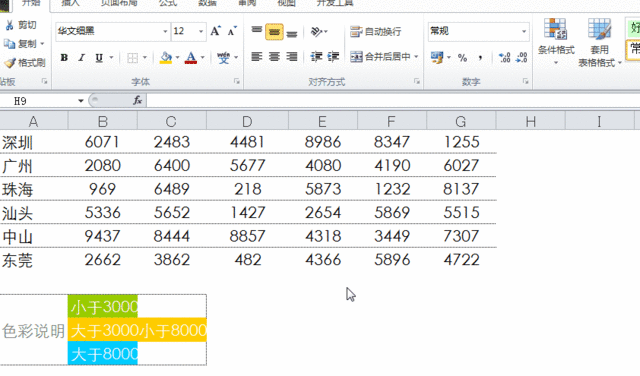The height and width of the screenshot is (376, 640).
Task: Set top vertical alignment
Action: [x=257, y=30]
